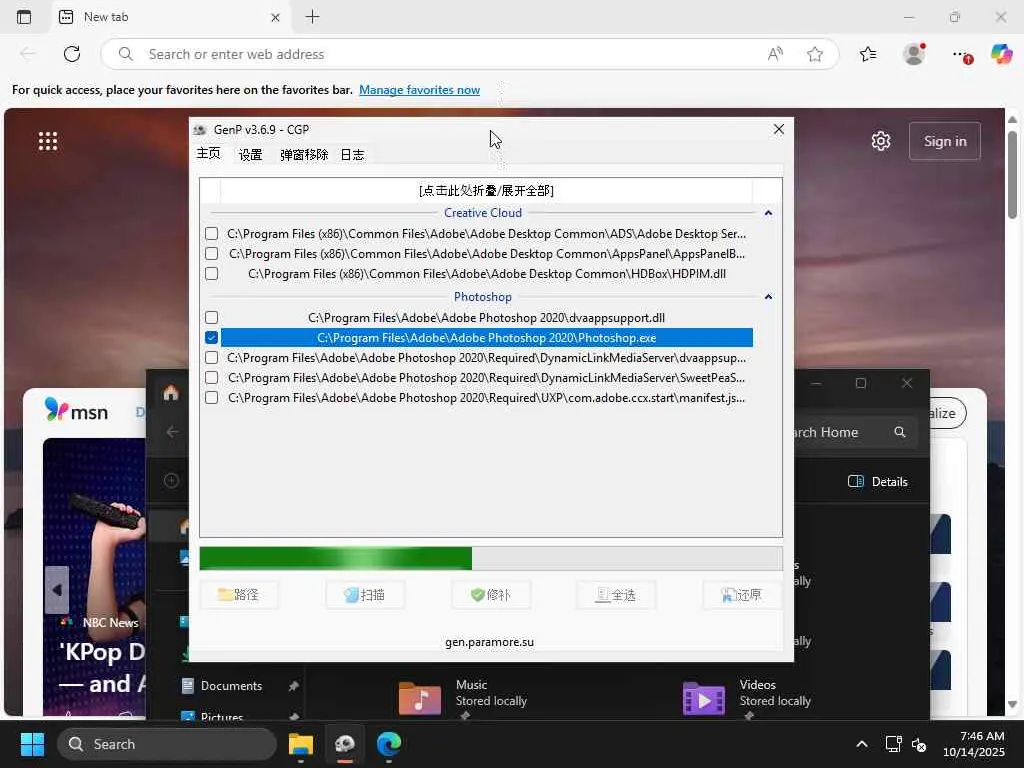Click File Explorer search magnifier
The image size is (1024, 768).
[900, 432]
